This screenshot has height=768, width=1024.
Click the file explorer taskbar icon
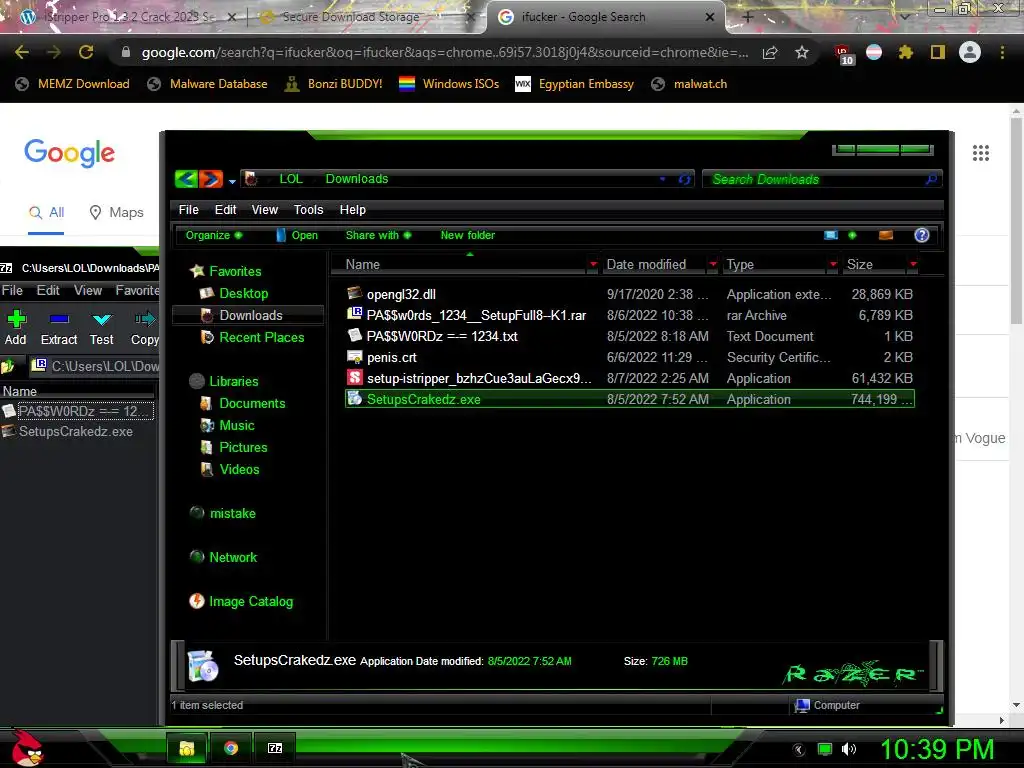pos(187,748)
